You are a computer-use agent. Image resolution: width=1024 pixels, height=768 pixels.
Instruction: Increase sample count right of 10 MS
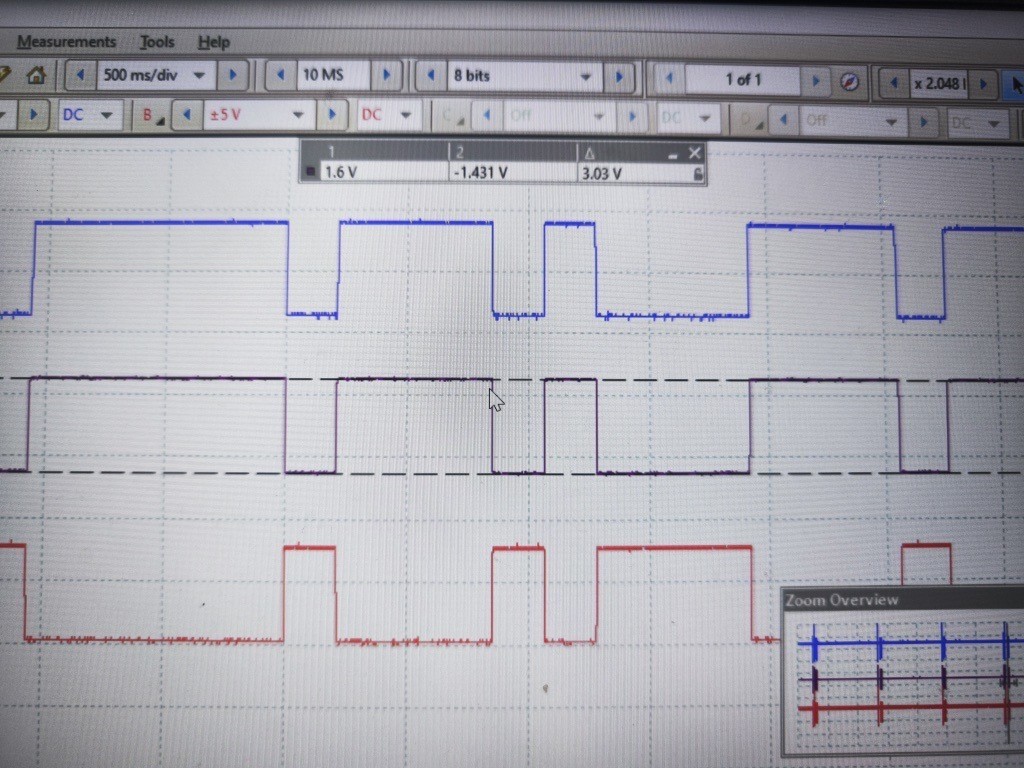point(385,75)
